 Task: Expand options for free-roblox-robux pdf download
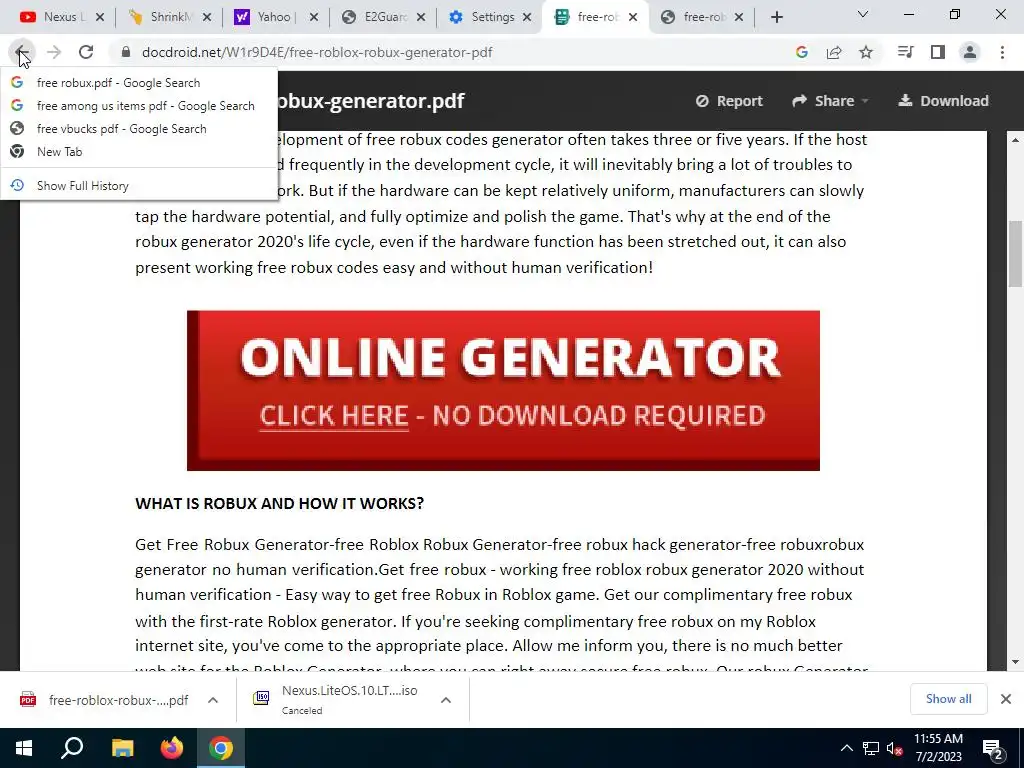pyautogui.click(x=213, y=700)
